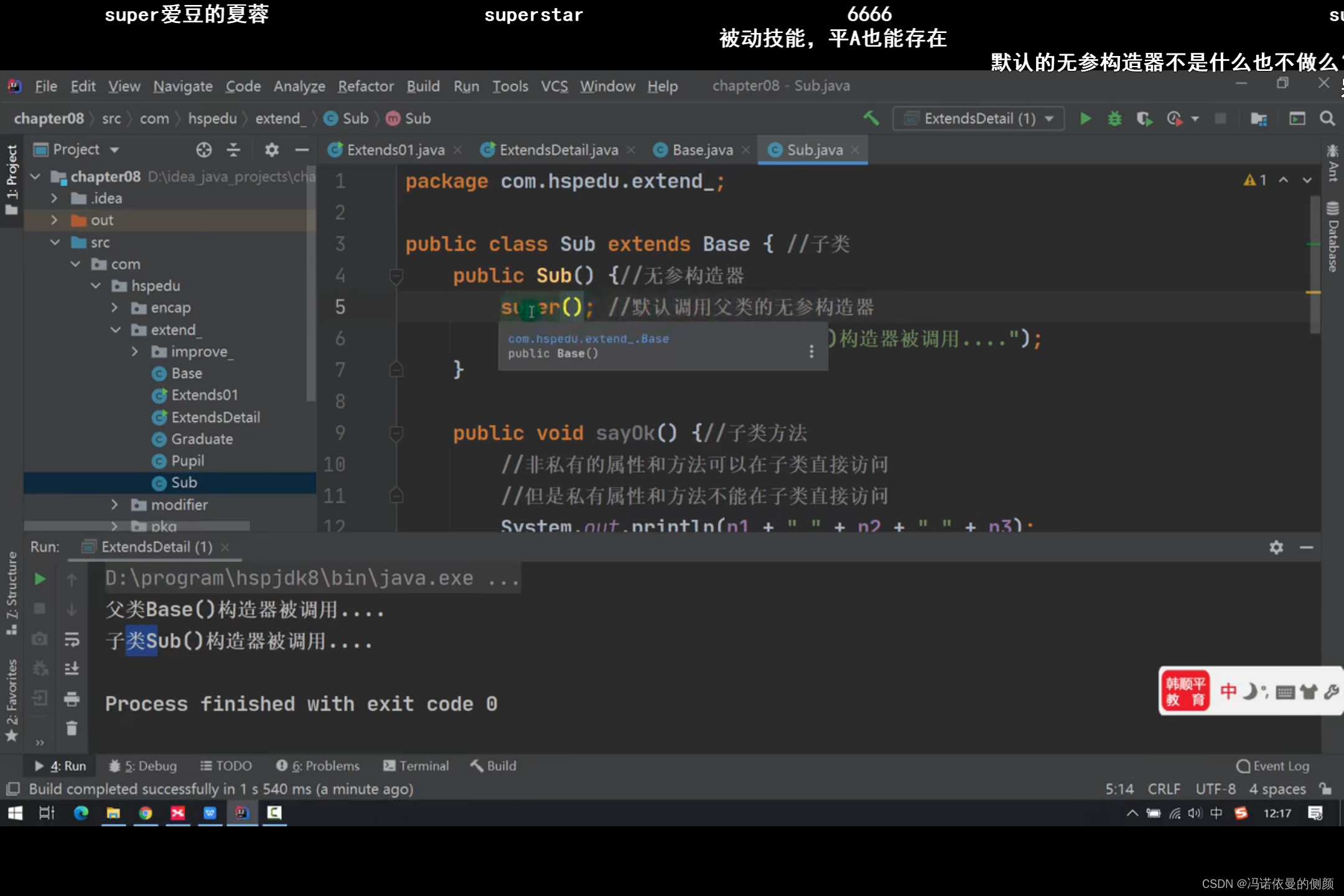1344x896 pixels.
Task: Open the Windows Start menu
Action: (15, 813)
